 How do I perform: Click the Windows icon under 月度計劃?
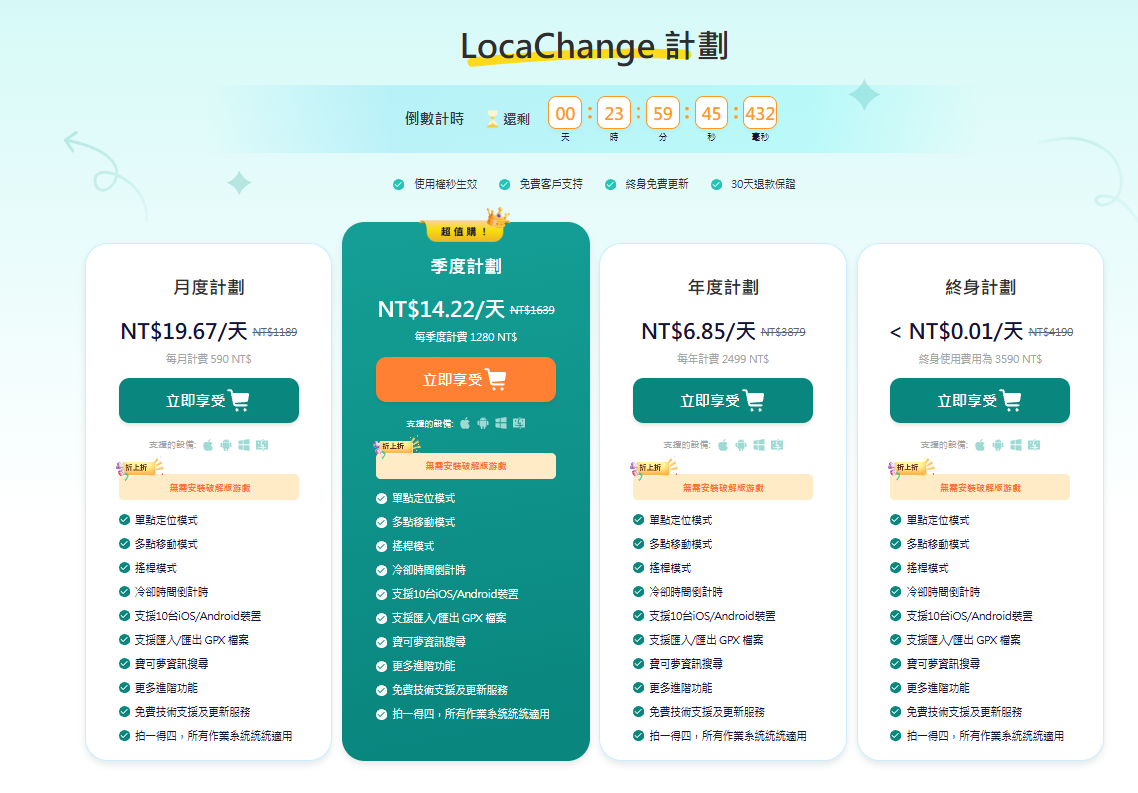click(x=244, y=445)
